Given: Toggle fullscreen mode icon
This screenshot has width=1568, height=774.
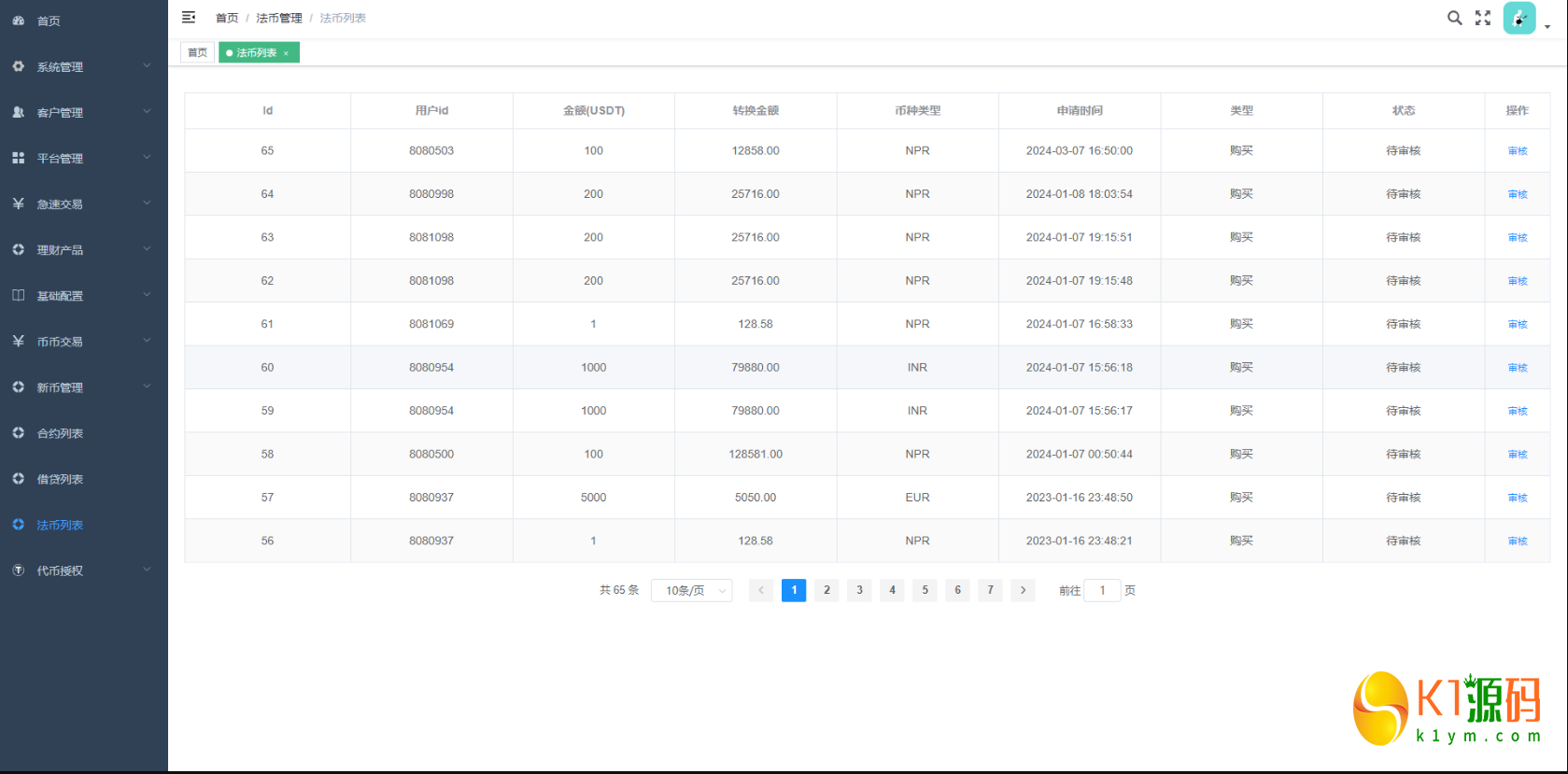Looking at the screenshot, I should pos(1483,18).
